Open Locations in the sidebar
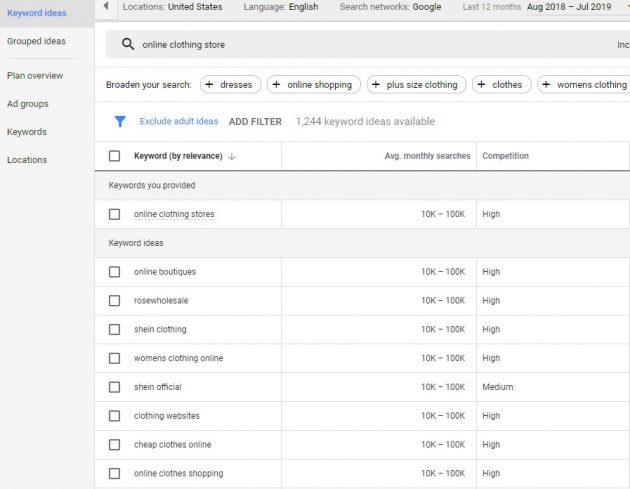 tap(27, 160)
